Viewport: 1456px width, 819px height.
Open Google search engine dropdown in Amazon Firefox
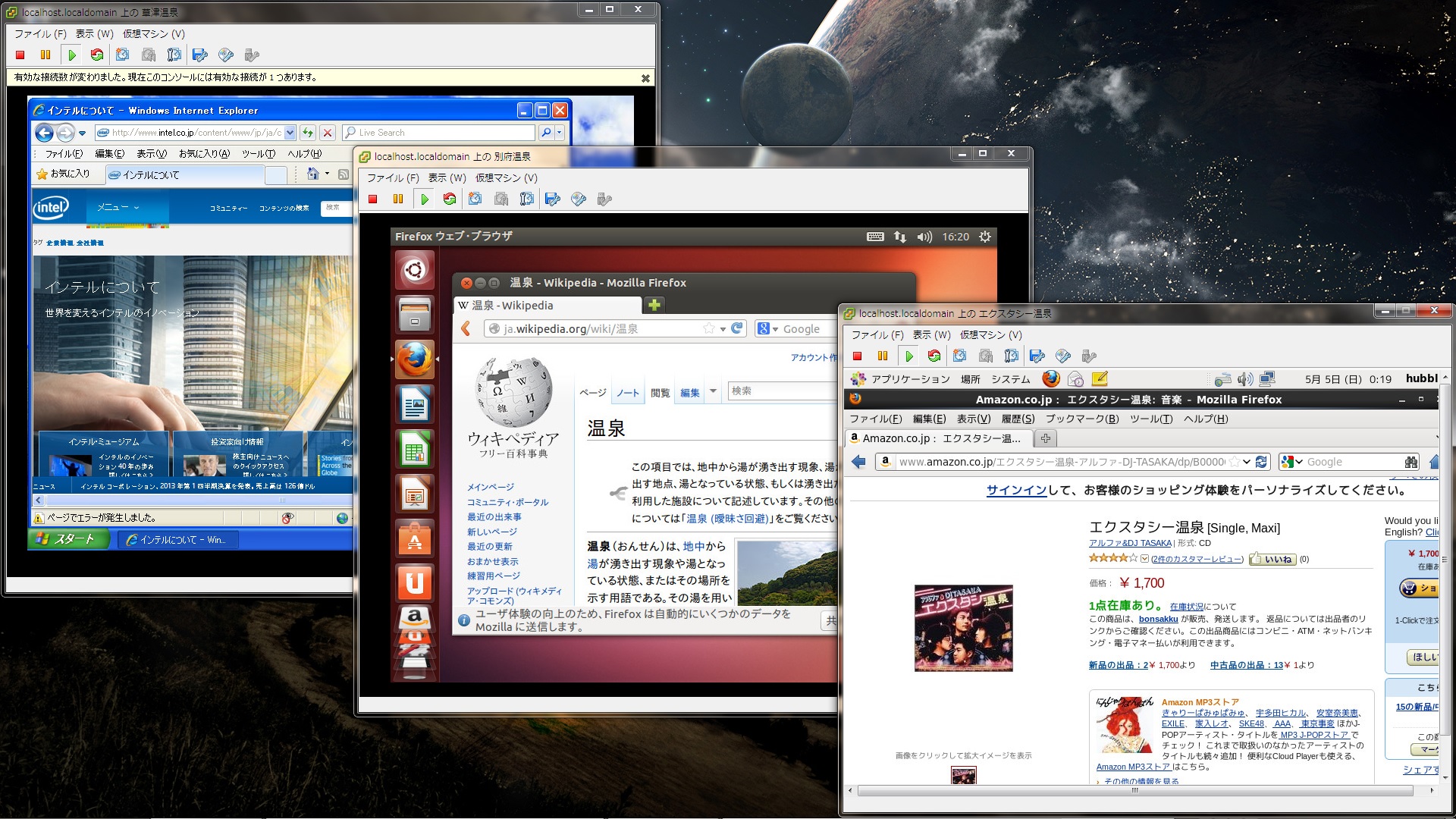(1291, 462)
